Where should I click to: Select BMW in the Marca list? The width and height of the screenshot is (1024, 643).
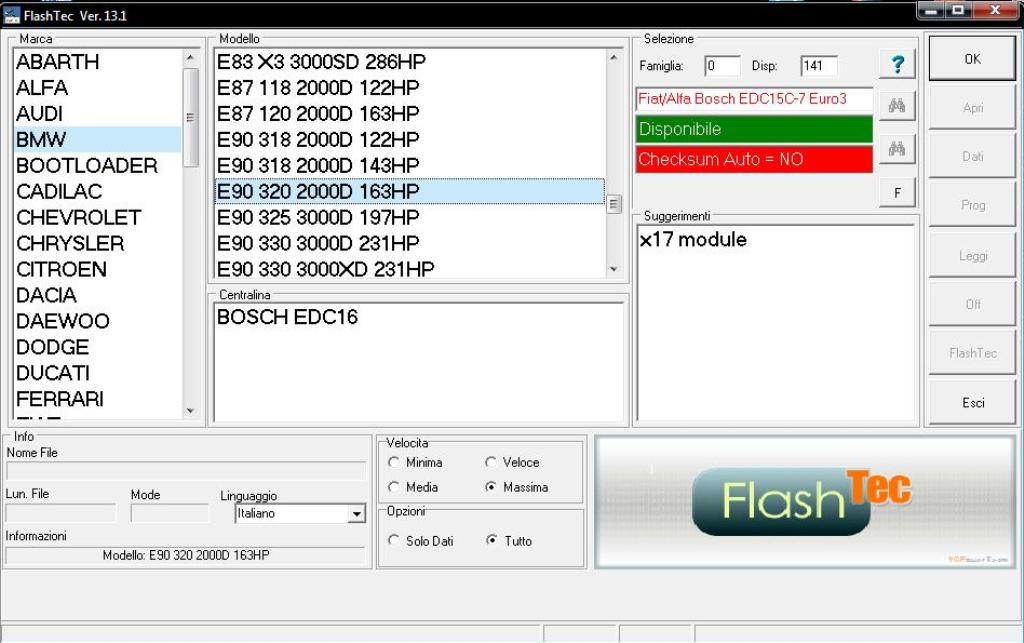97,140
